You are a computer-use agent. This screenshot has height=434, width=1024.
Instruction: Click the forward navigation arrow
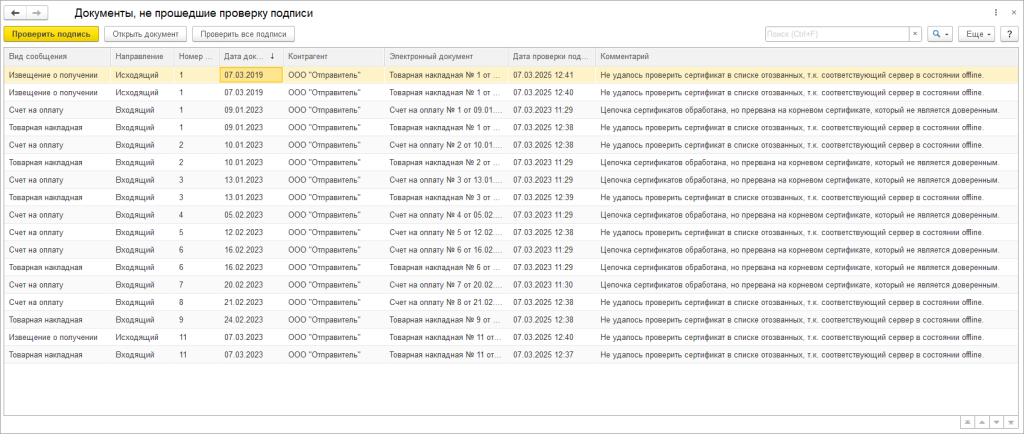click(x=37, y=13)
